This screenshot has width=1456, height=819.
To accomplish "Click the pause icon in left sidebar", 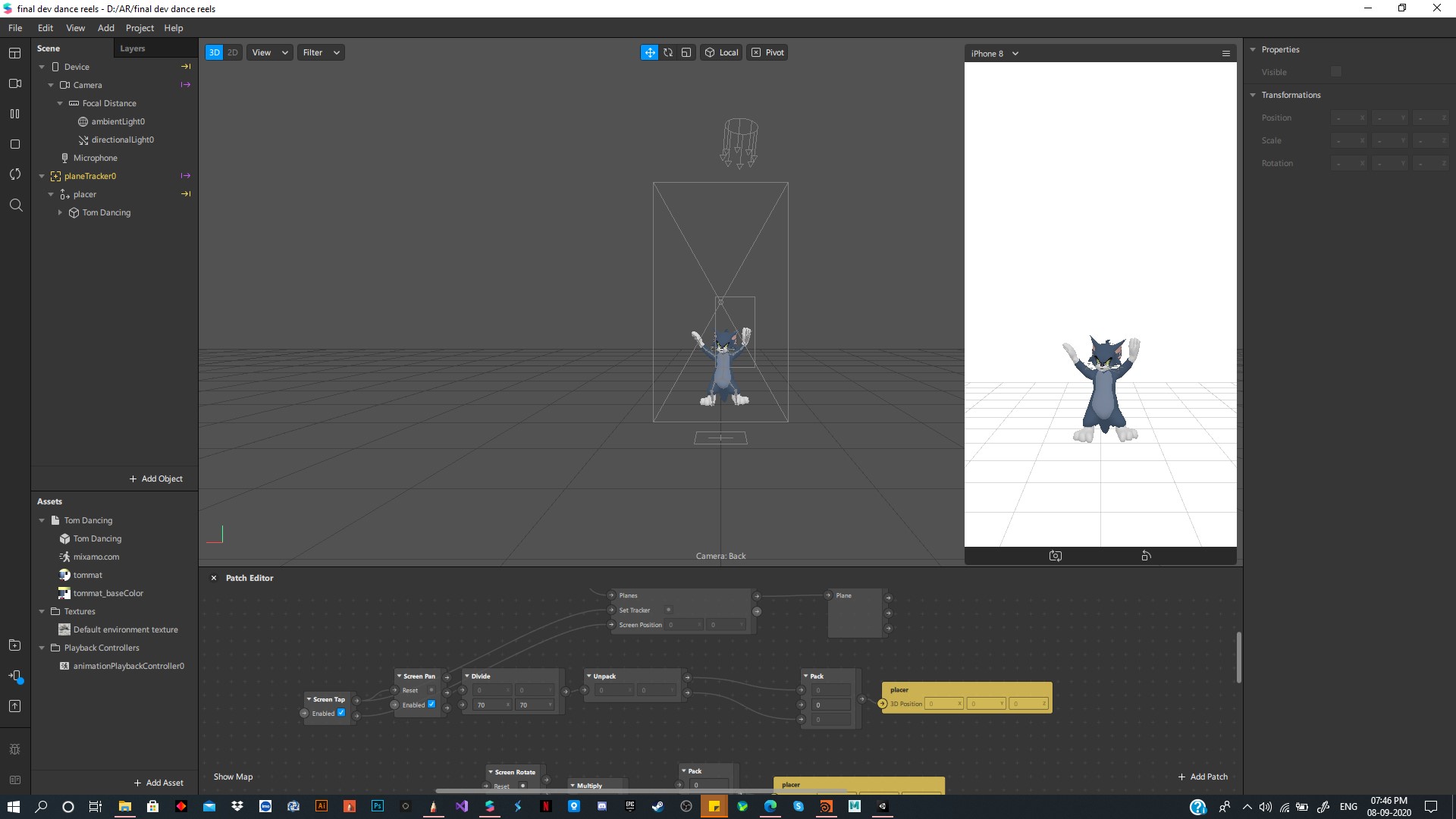I will pyautogui.click(x=14, y=114).
